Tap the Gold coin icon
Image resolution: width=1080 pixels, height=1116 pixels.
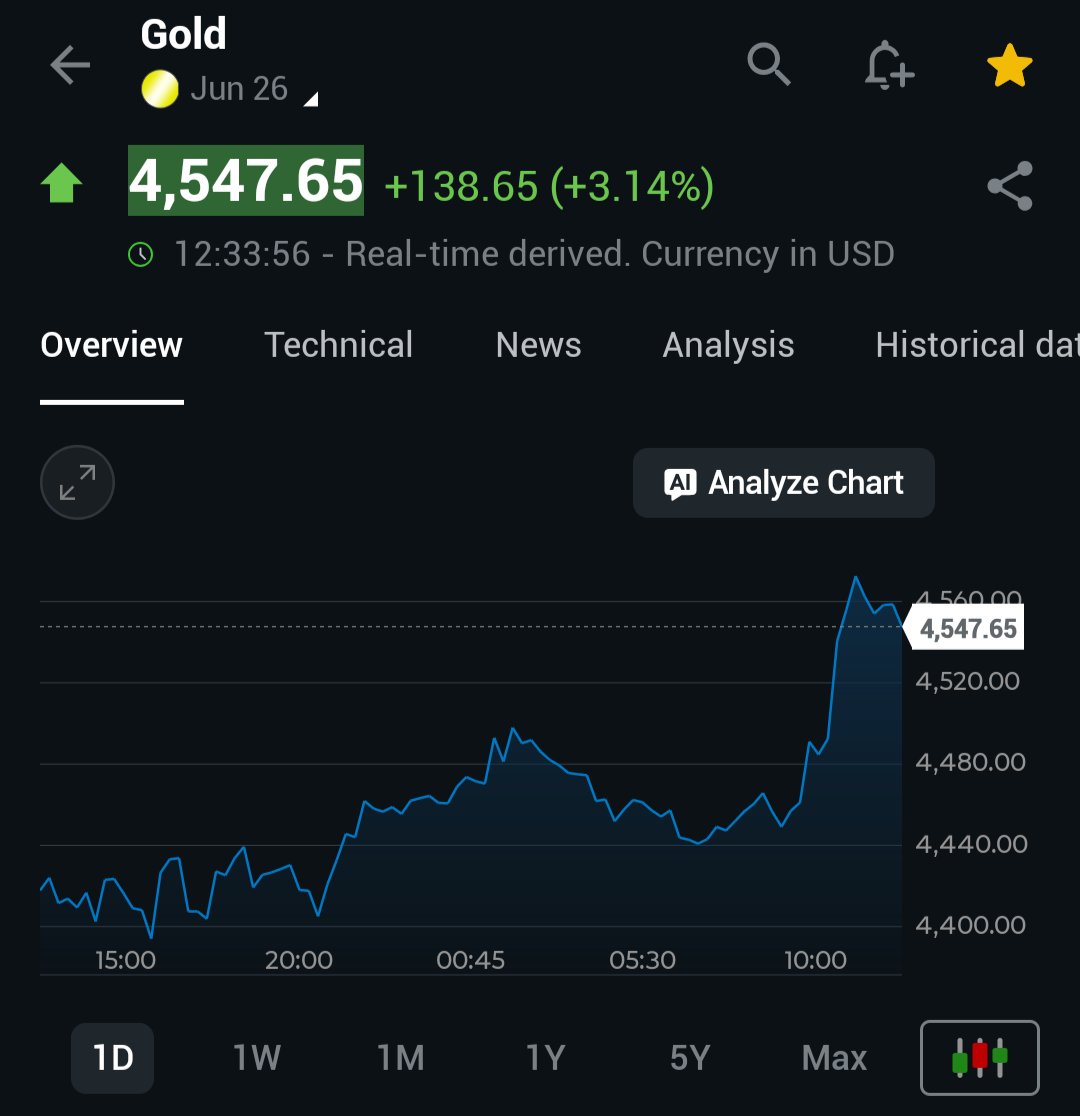[x=159, y=89]
